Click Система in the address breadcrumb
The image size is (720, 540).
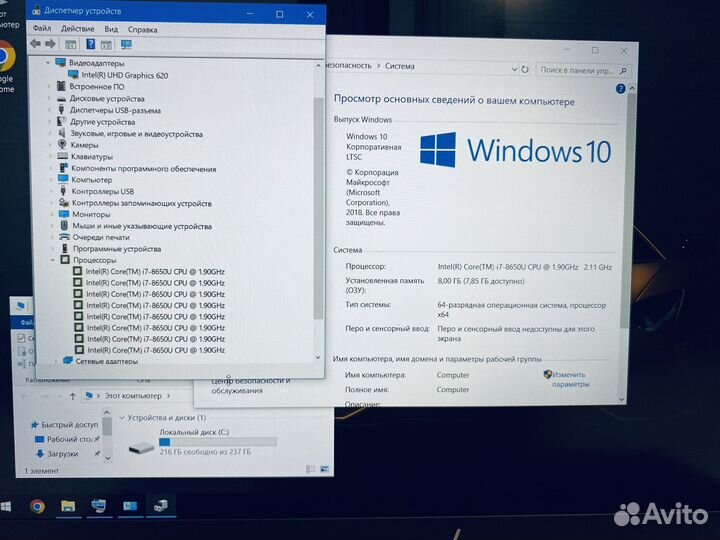399,66
